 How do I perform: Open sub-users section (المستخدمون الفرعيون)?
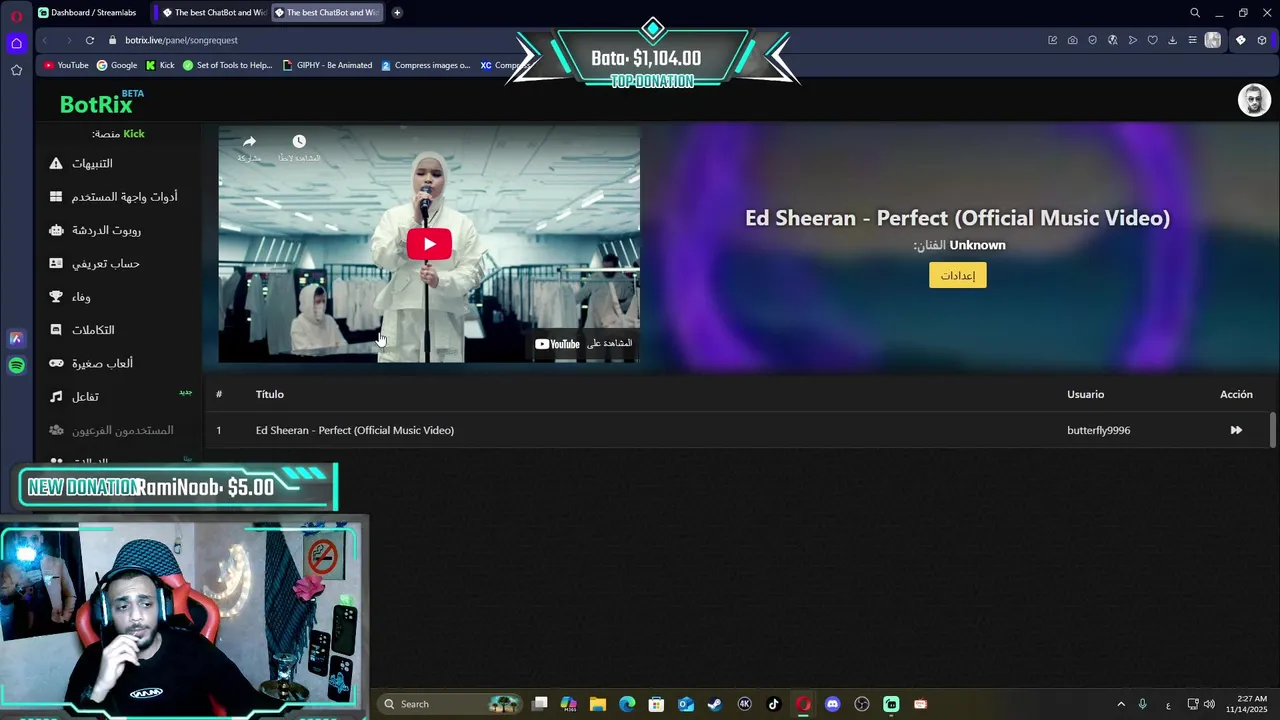pyautogui.click(x=122, y=430)
